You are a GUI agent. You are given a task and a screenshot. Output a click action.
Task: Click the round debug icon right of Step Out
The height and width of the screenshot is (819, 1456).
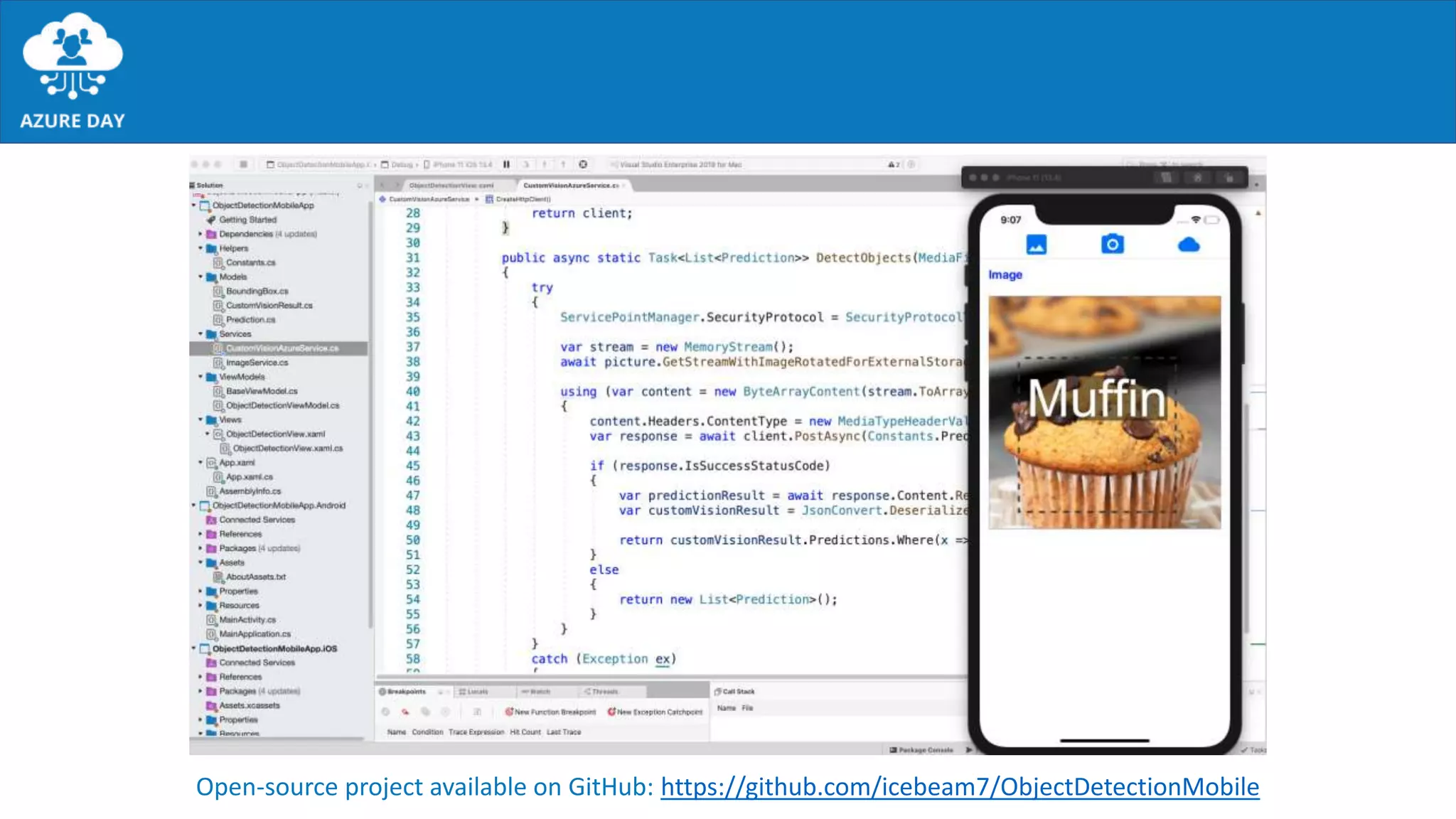[x=583, y=164]
